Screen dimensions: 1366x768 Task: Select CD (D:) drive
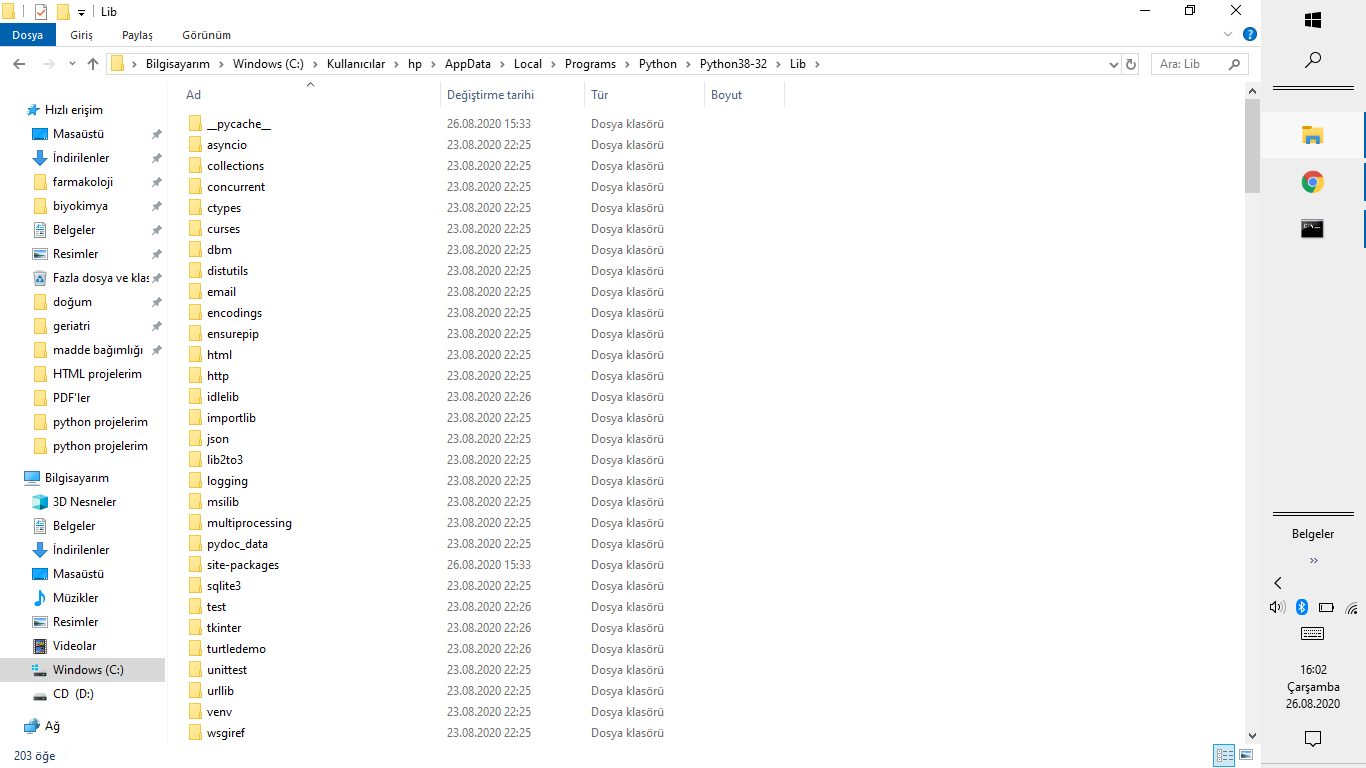click(73, 694)
